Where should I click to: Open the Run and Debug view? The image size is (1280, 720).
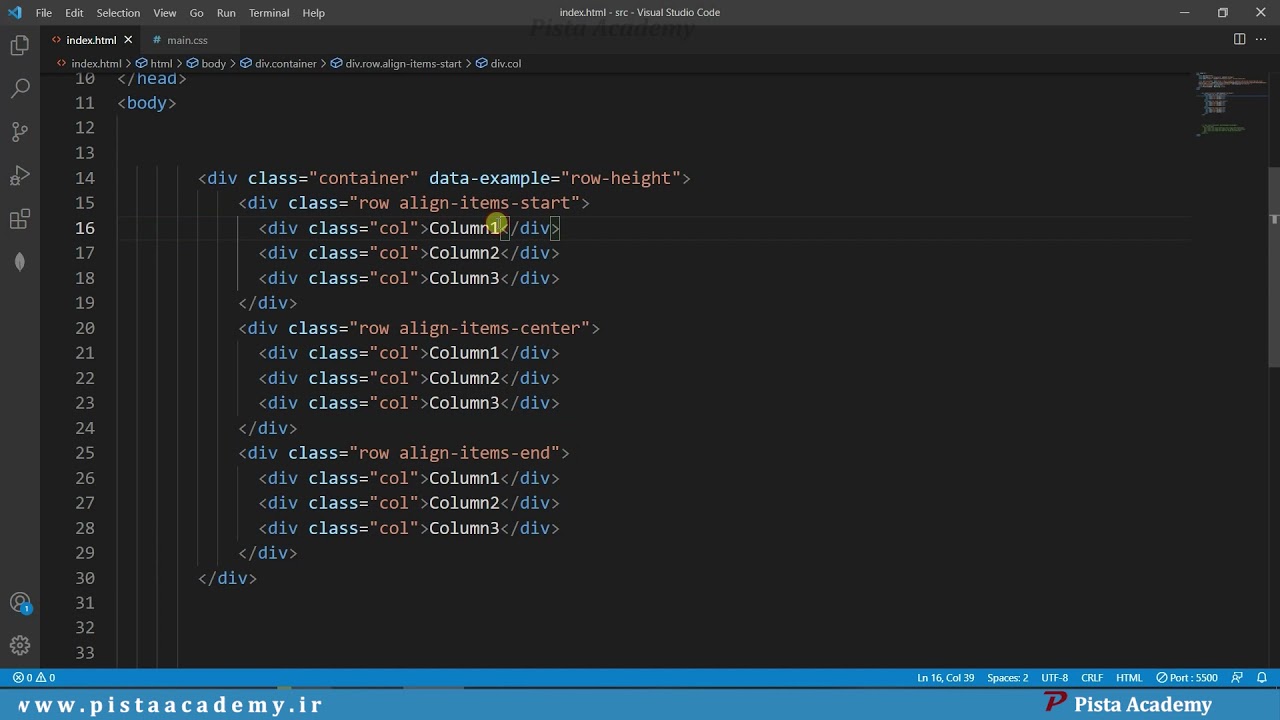pyautogui.click(x=20, y=176)
